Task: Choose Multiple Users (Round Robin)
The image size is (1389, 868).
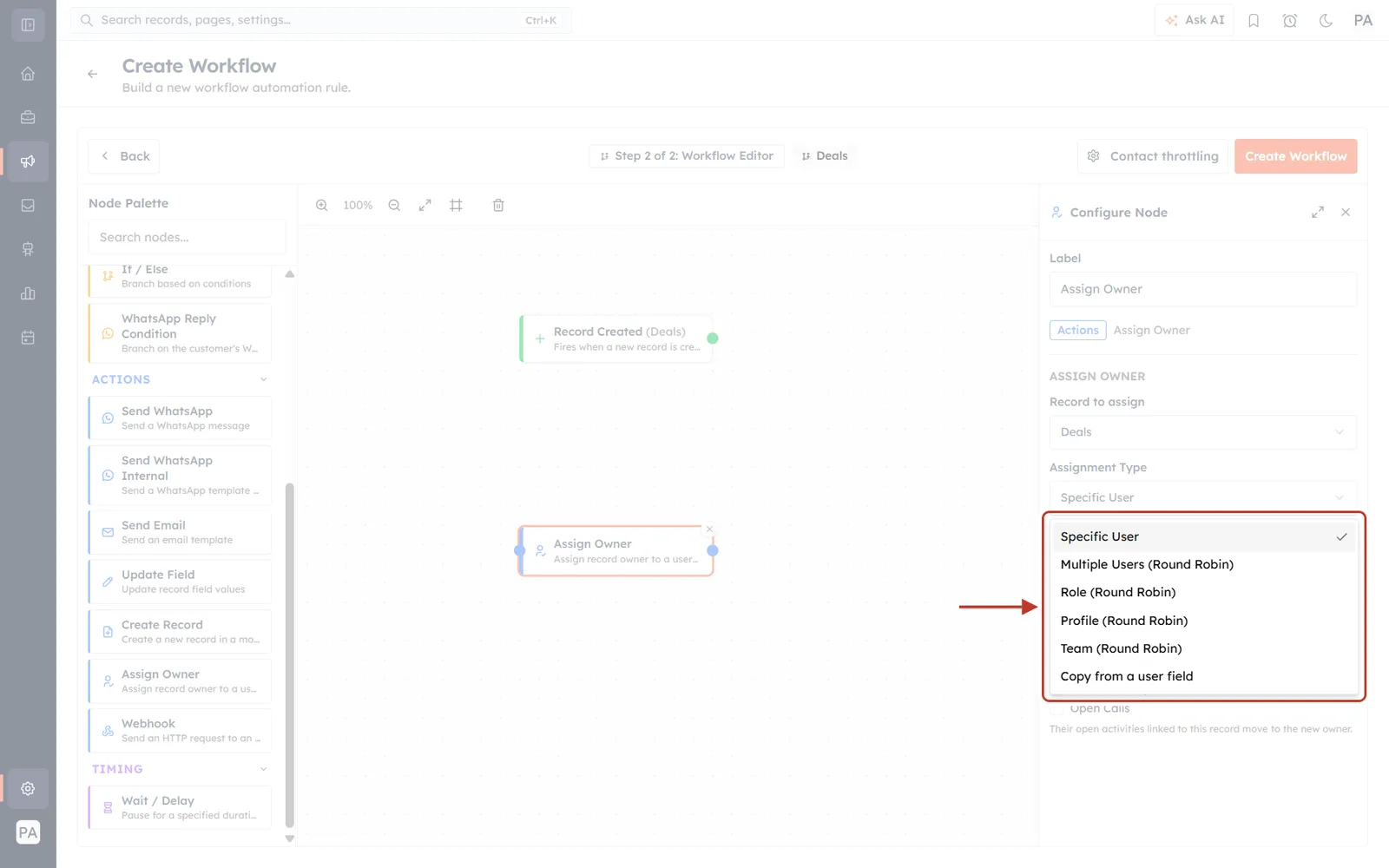Action: pyautogui.click(x=1203, y=564)
